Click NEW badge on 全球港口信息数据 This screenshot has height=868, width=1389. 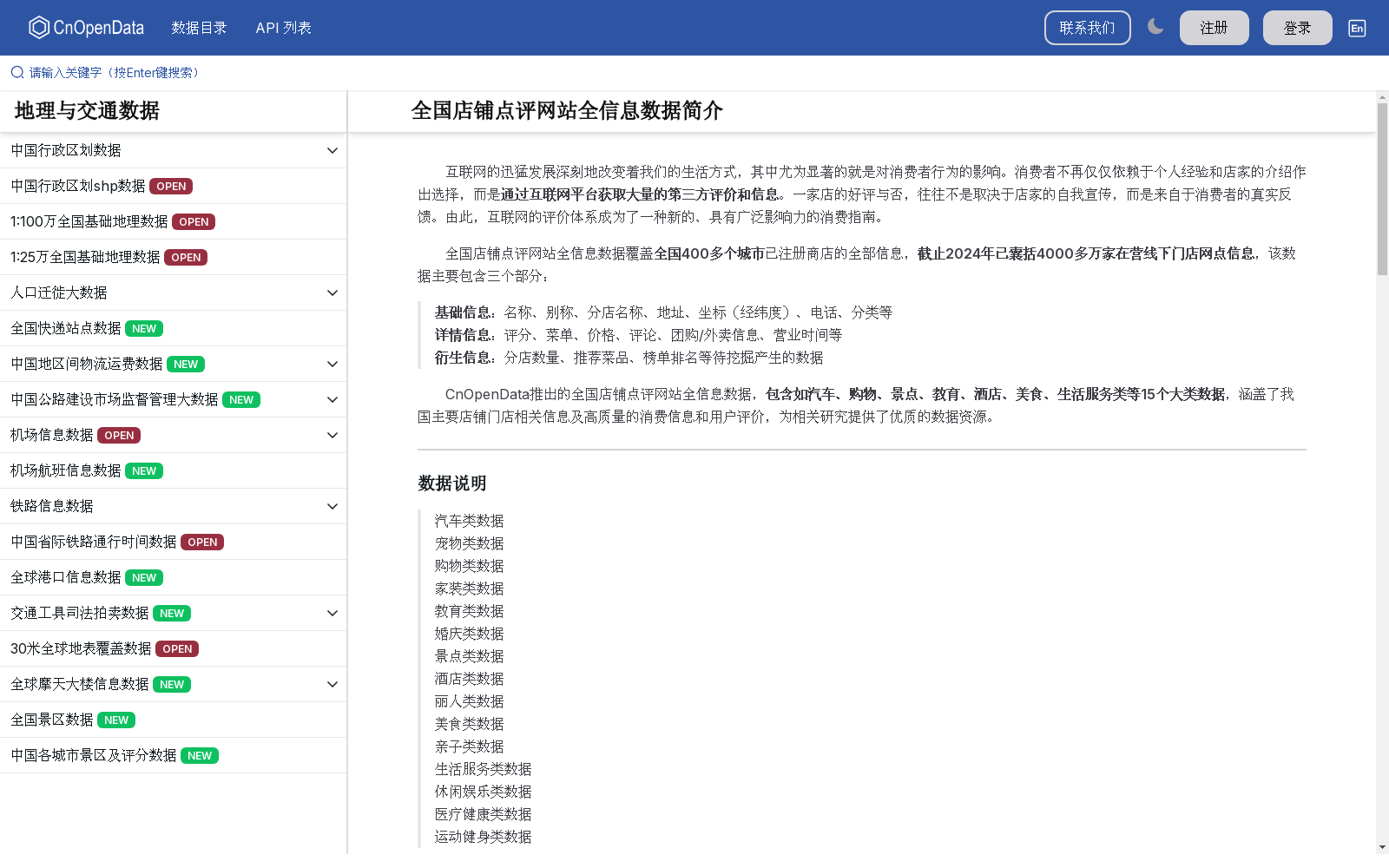[144, 578]
